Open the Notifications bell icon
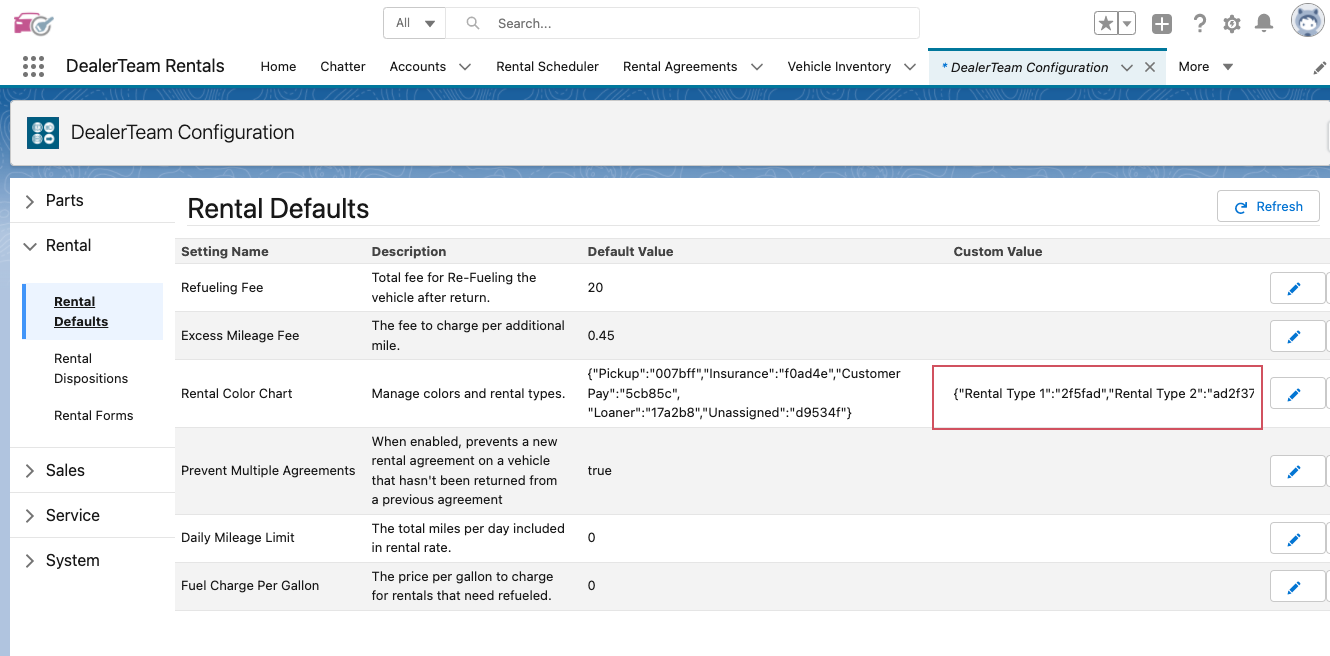 click(1264, 23)
